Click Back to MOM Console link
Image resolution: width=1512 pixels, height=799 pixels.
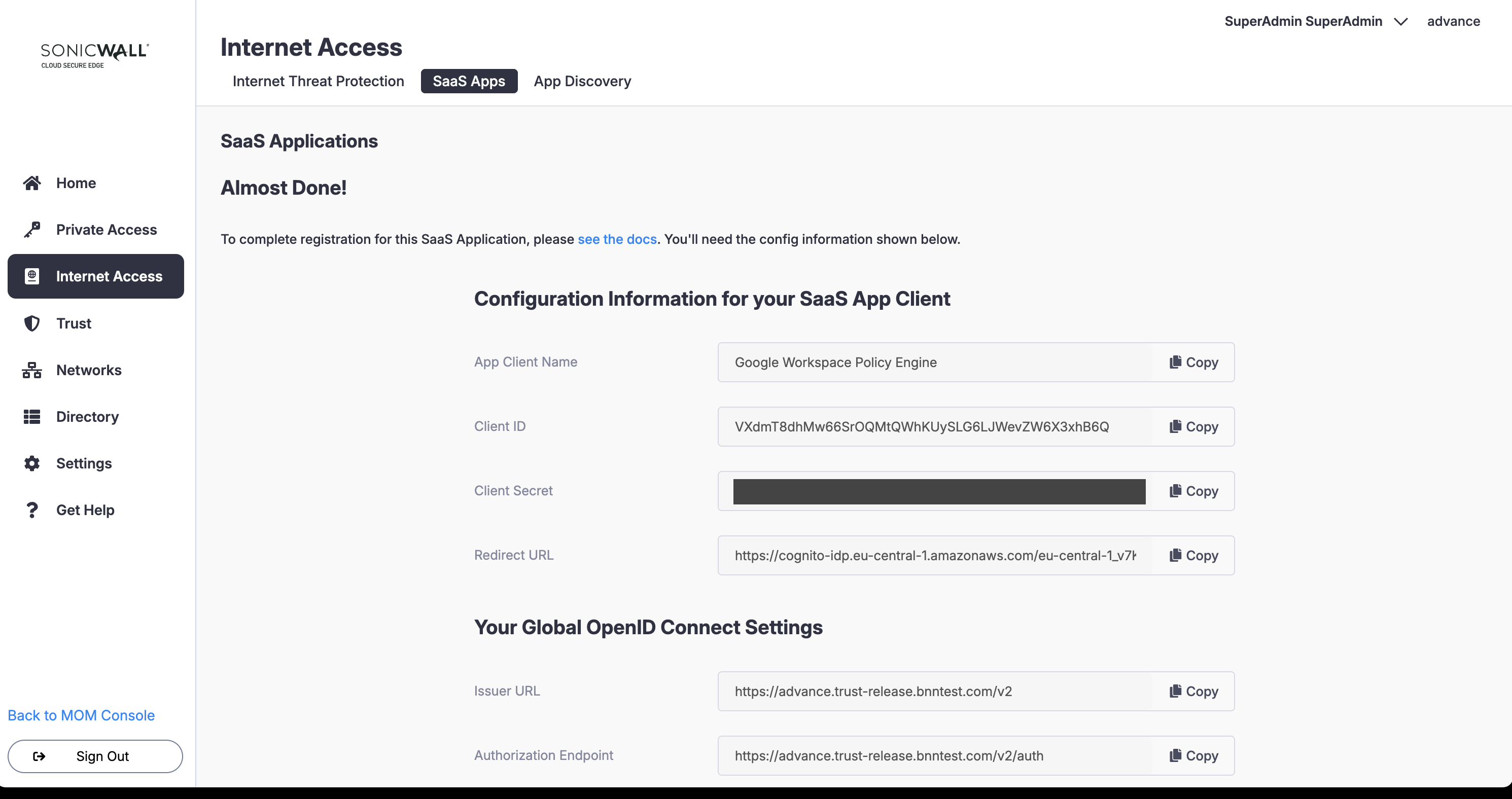click(81, 716)
